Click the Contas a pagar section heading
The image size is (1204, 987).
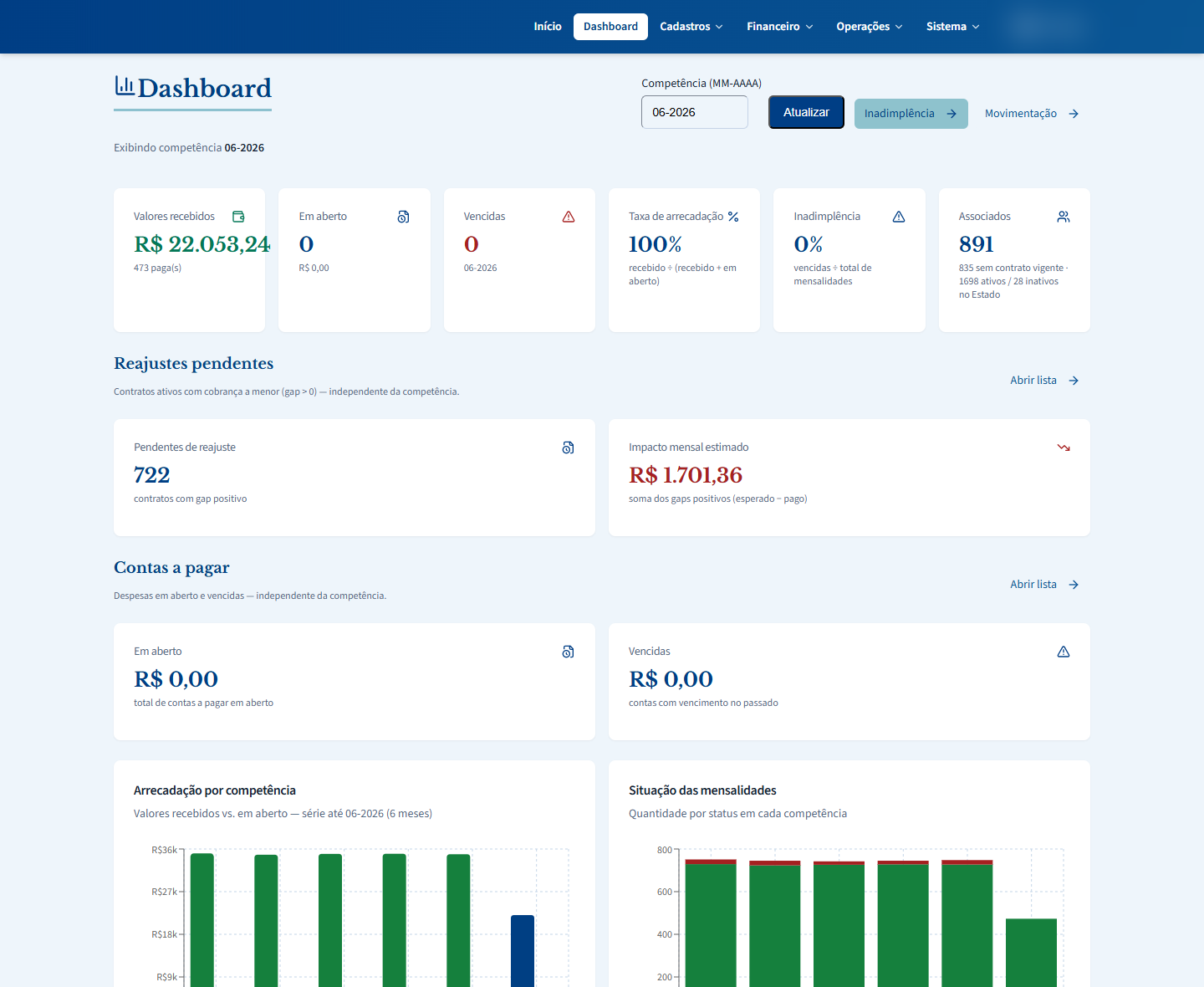(171, 567)
